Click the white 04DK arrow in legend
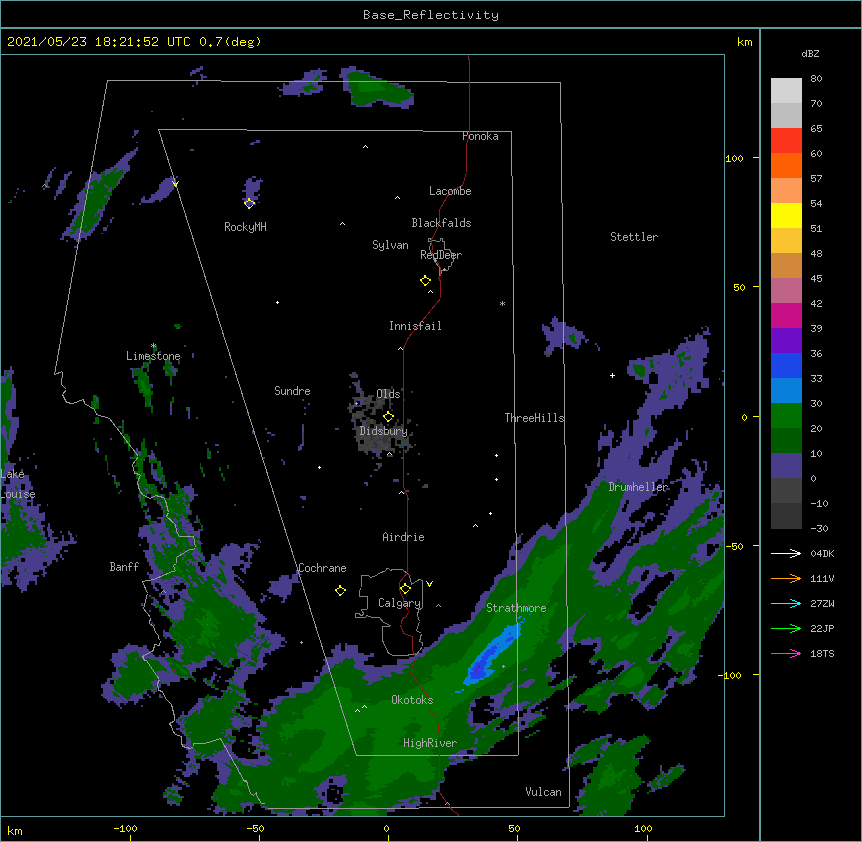The image size is (862, 842). tap(786, 553)
